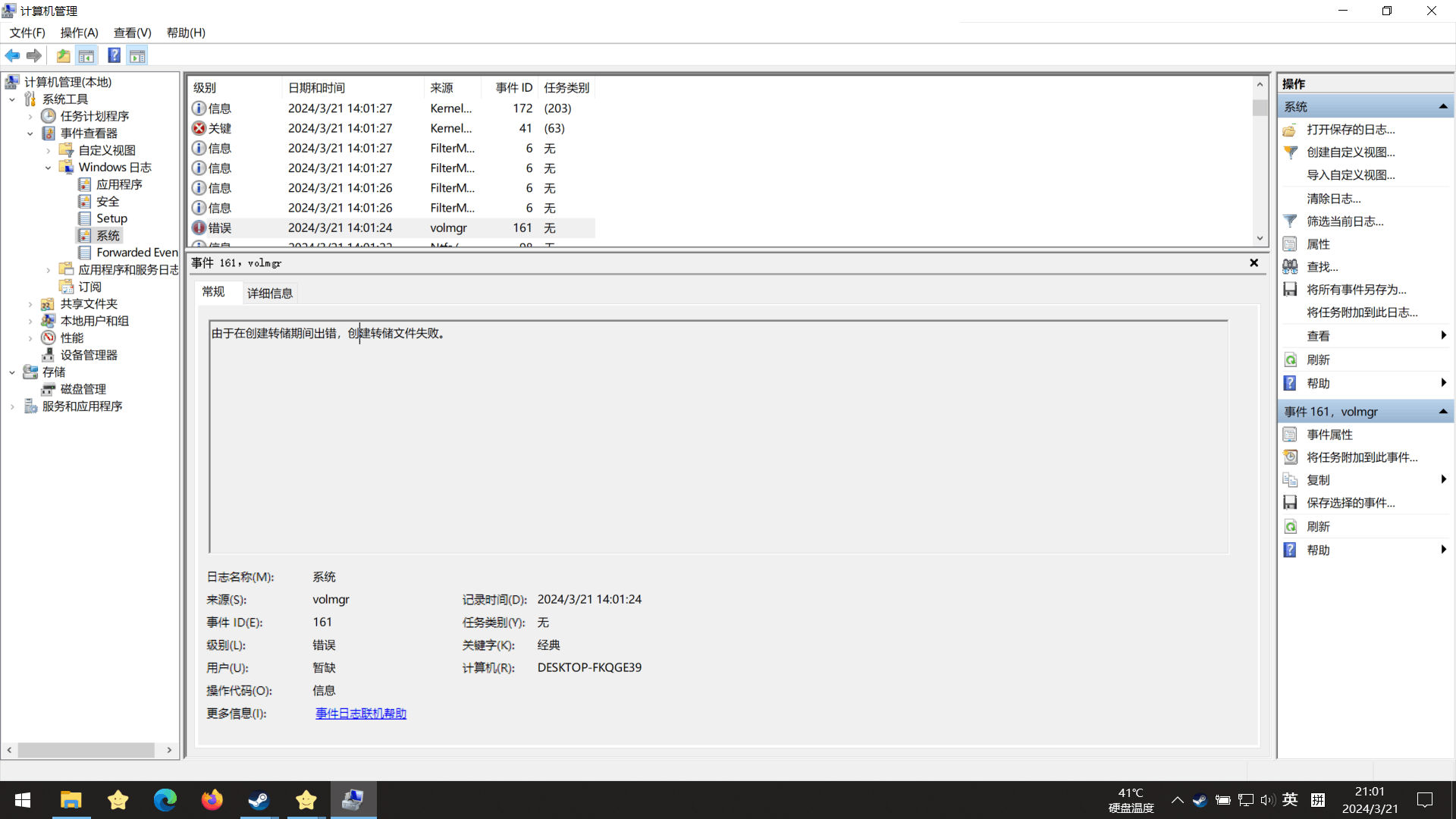The width and height of the screenshot is (1456, 819).
Task: Open the 事件日志联机帮助 link
Action: click(x=361, y=714)
